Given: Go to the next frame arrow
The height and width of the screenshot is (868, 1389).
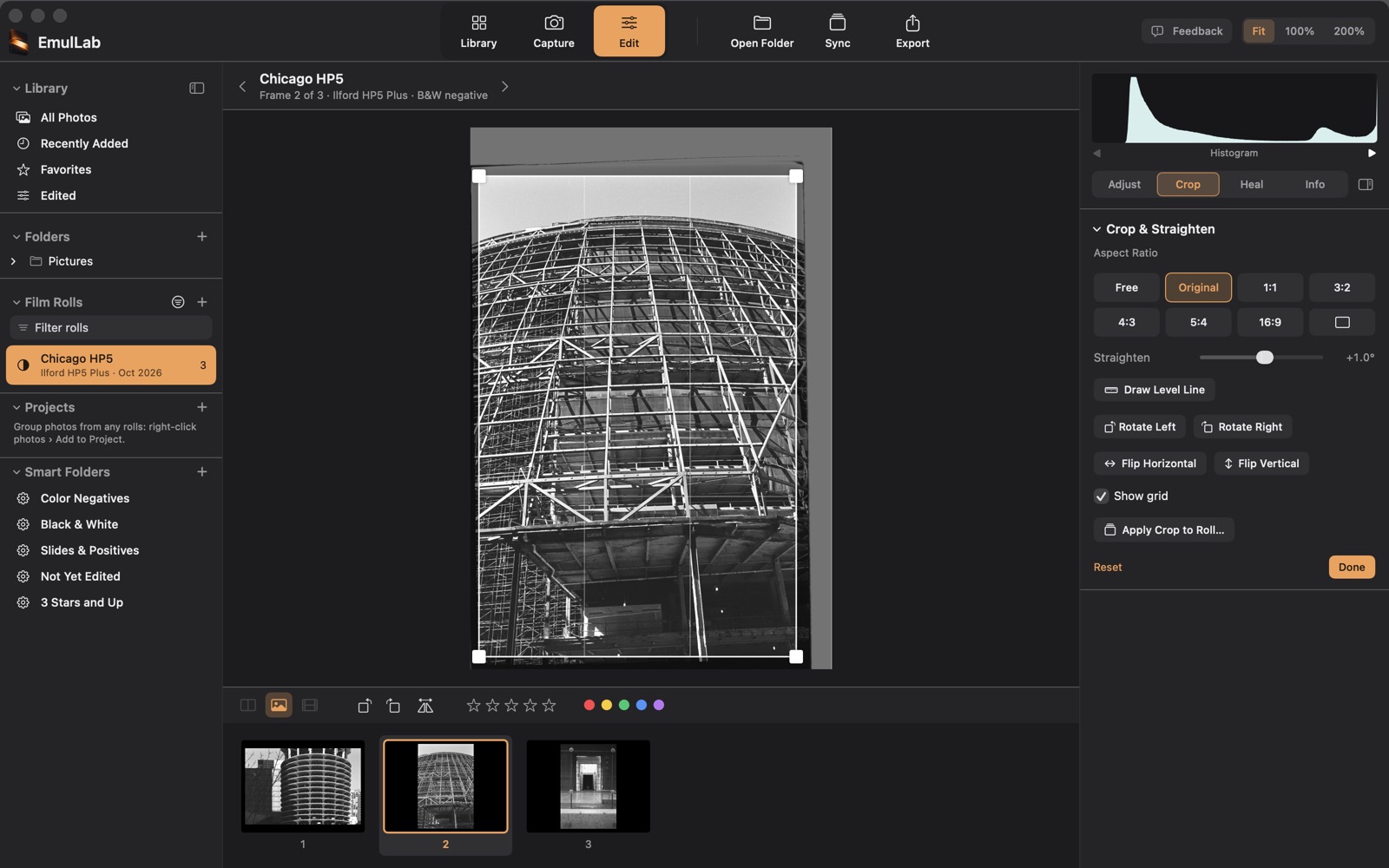Looking at the screenshot, I should 504,86.
